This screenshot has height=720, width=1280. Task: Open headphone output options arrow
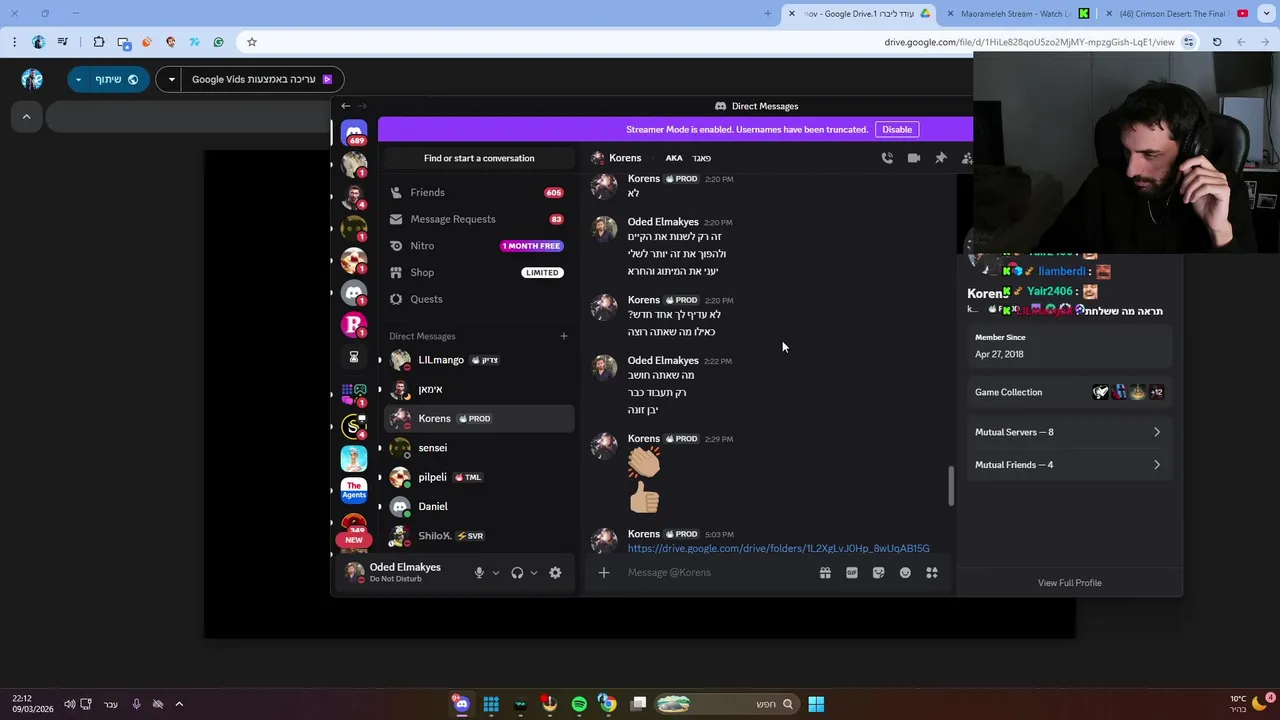(x=534, y=573)
